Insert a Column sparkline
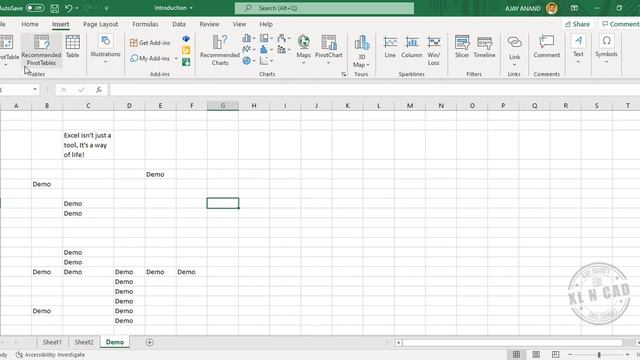Screen dimensions: 640x360 [411, 47]
